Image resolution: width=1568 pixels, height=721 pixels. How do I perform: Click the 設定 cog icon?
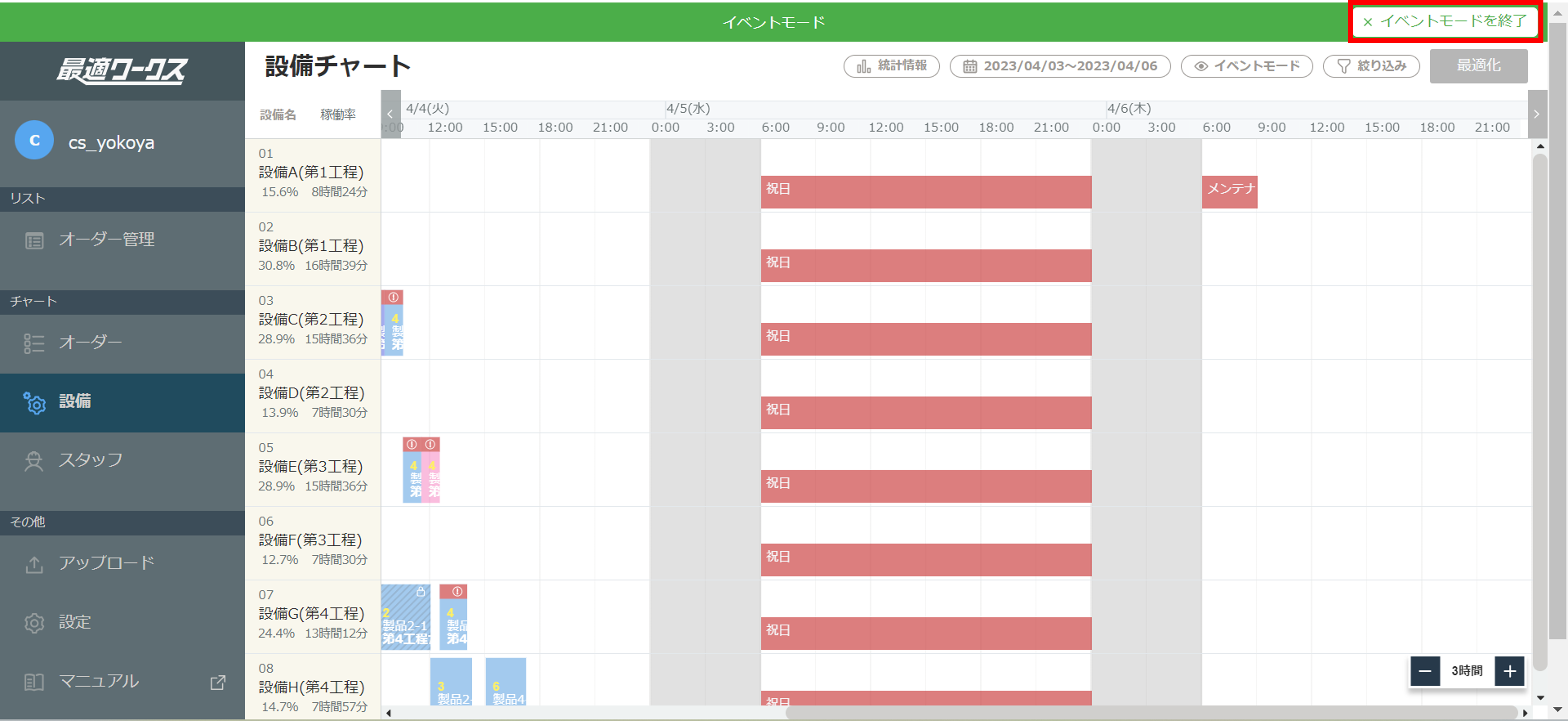pyautogui.click(x=34, y=623)
